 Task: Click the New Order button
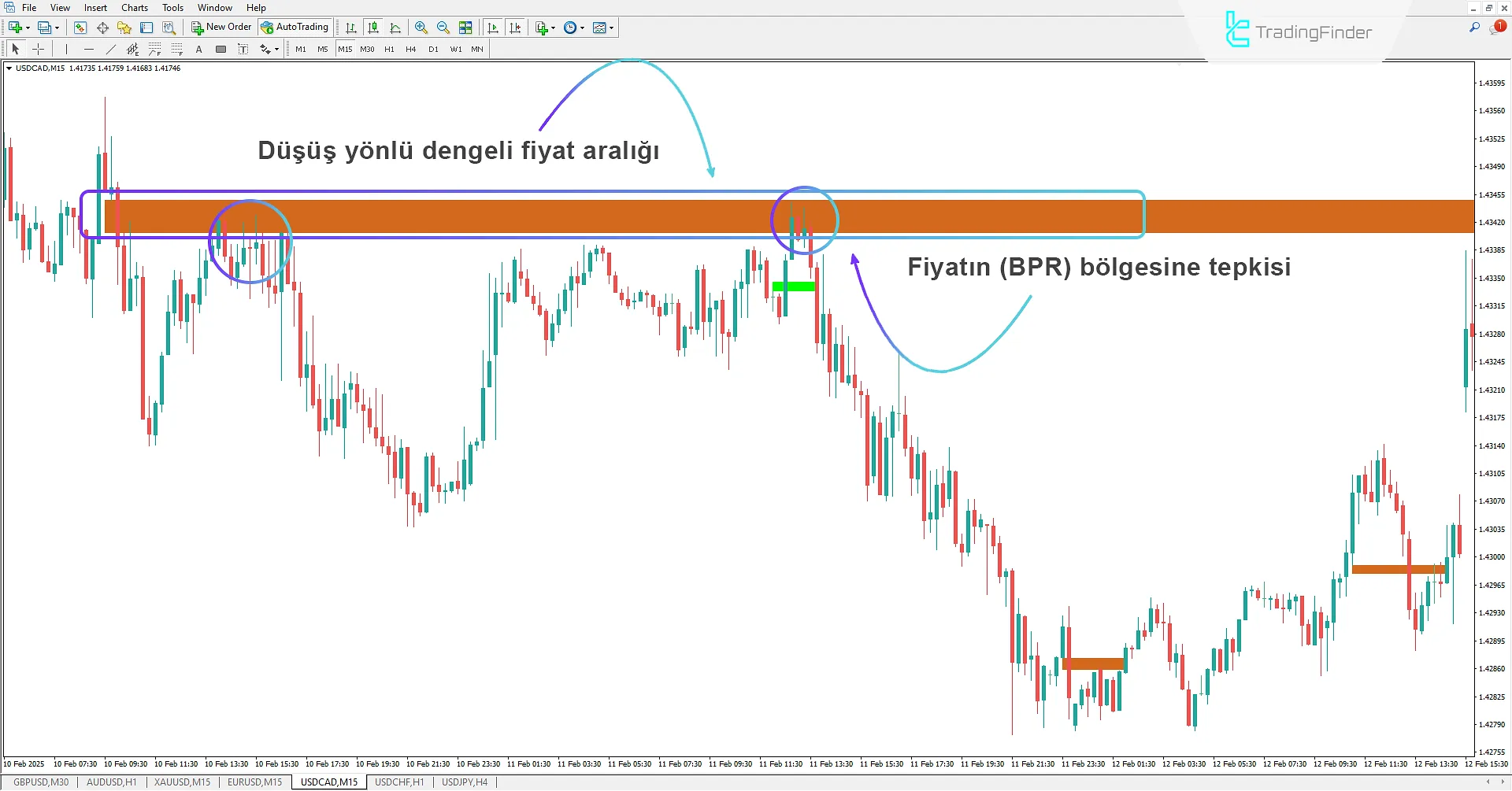coord(221,27)
